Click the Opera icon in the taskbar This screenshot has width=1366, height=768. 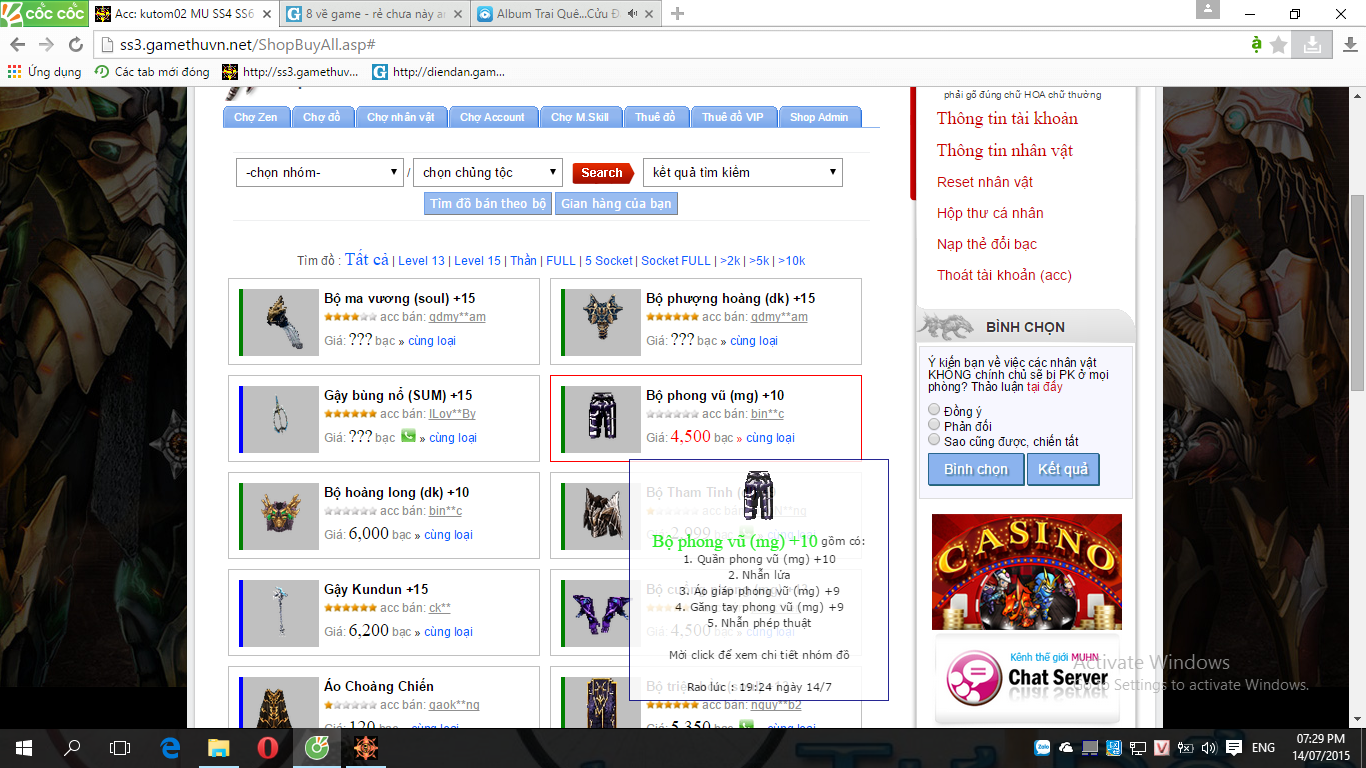[x=267, y=748]
